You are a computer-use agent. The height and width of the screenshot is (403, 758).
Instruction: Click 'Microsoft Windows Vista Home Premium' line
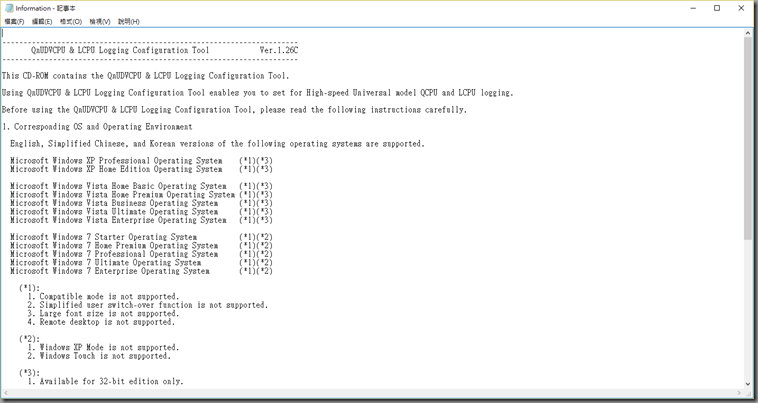(141, 195)
